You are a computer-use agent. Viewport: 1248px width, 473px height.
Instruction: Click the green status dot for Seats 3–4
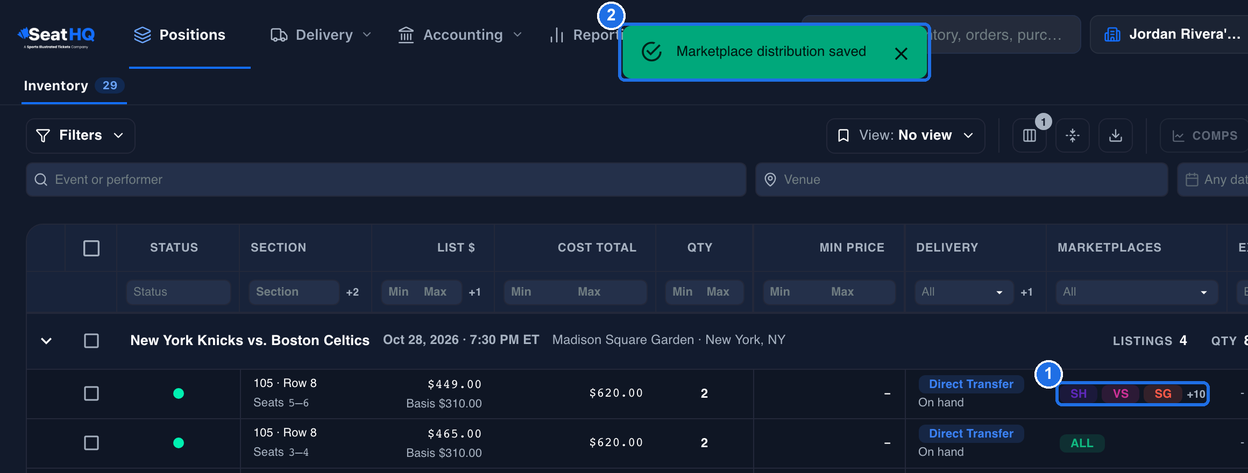pos(178,443)
